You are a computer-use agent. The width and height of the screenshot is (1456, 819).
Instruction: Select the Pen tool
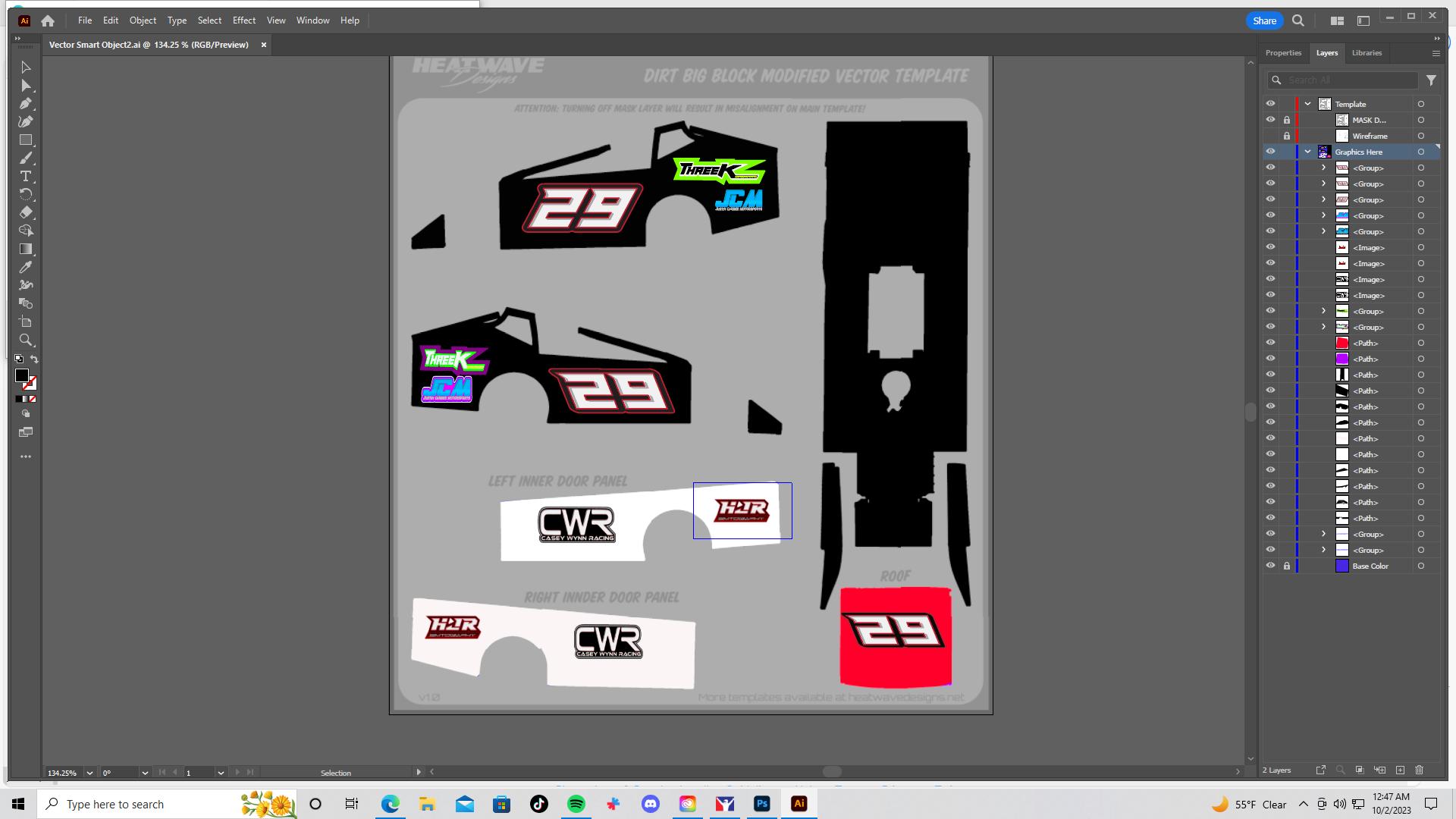26,104
